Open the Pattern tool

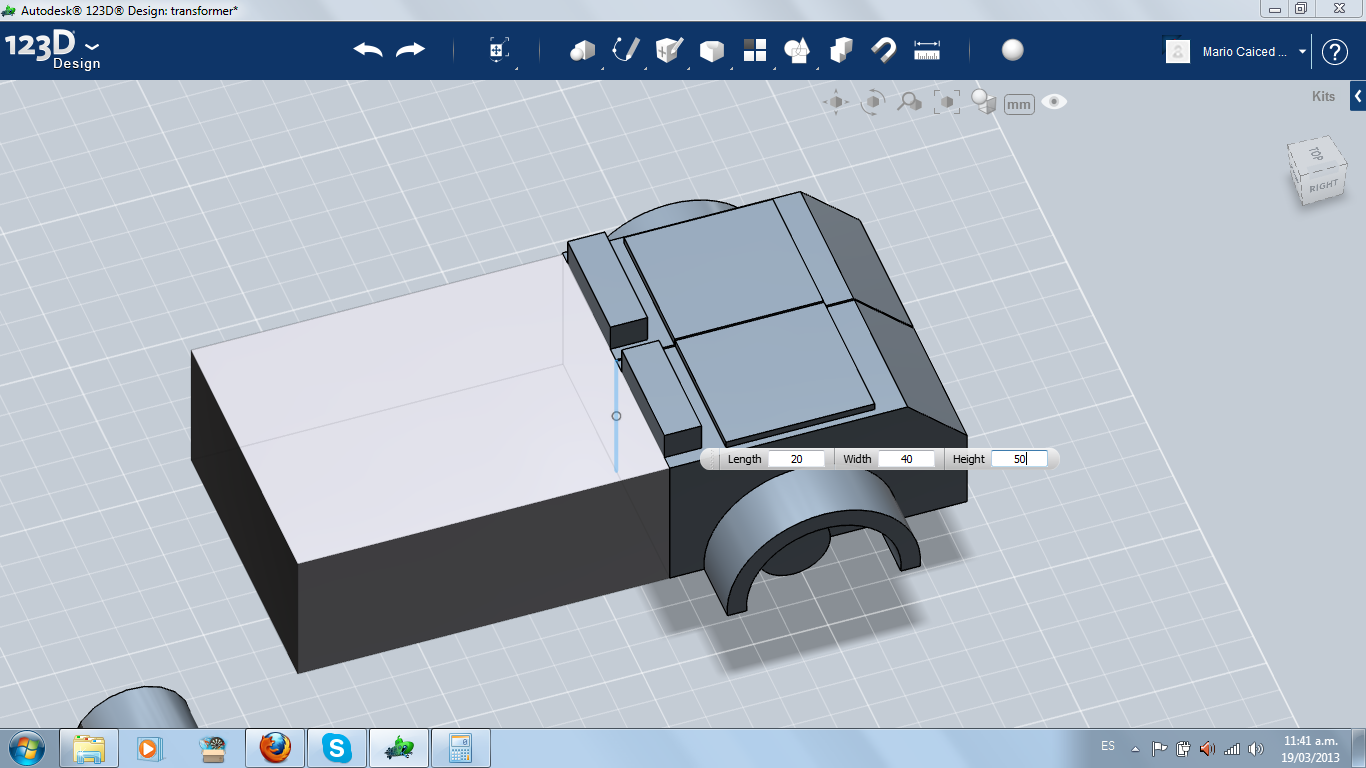coord(754,50)
